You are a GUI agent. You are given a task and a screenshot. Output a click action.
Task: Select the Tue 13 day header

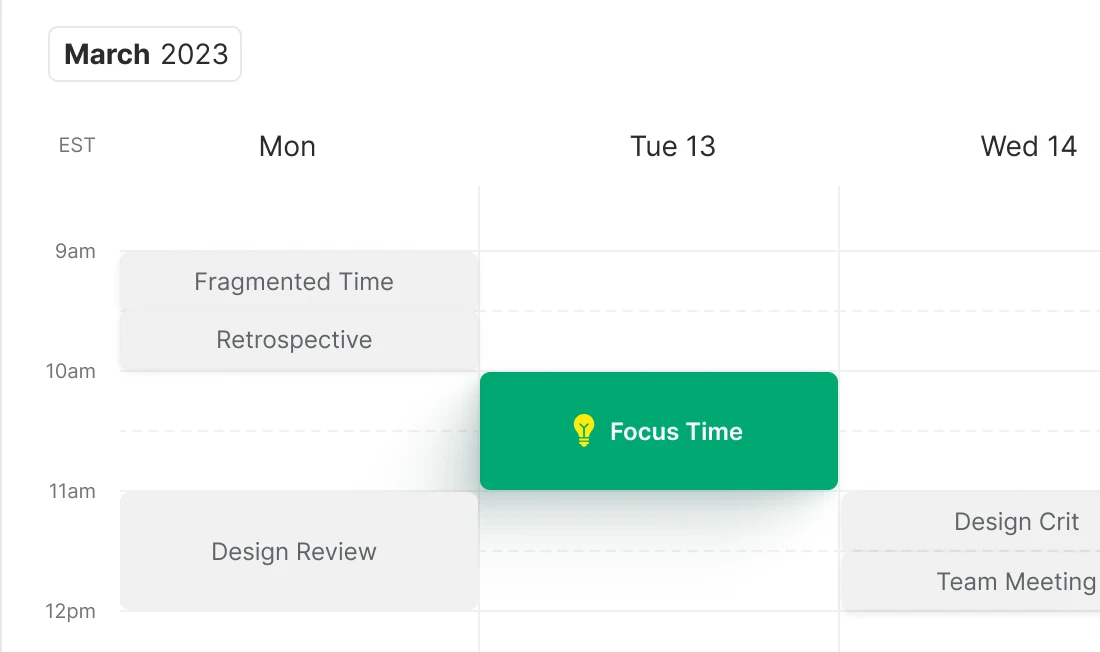coord(673,146)
